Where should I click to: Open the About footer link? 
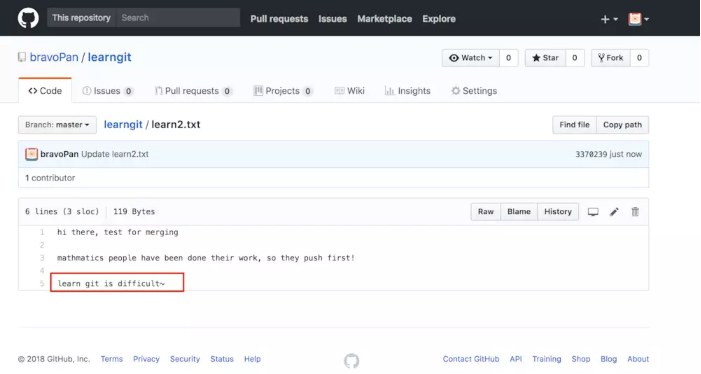point(638,359)
